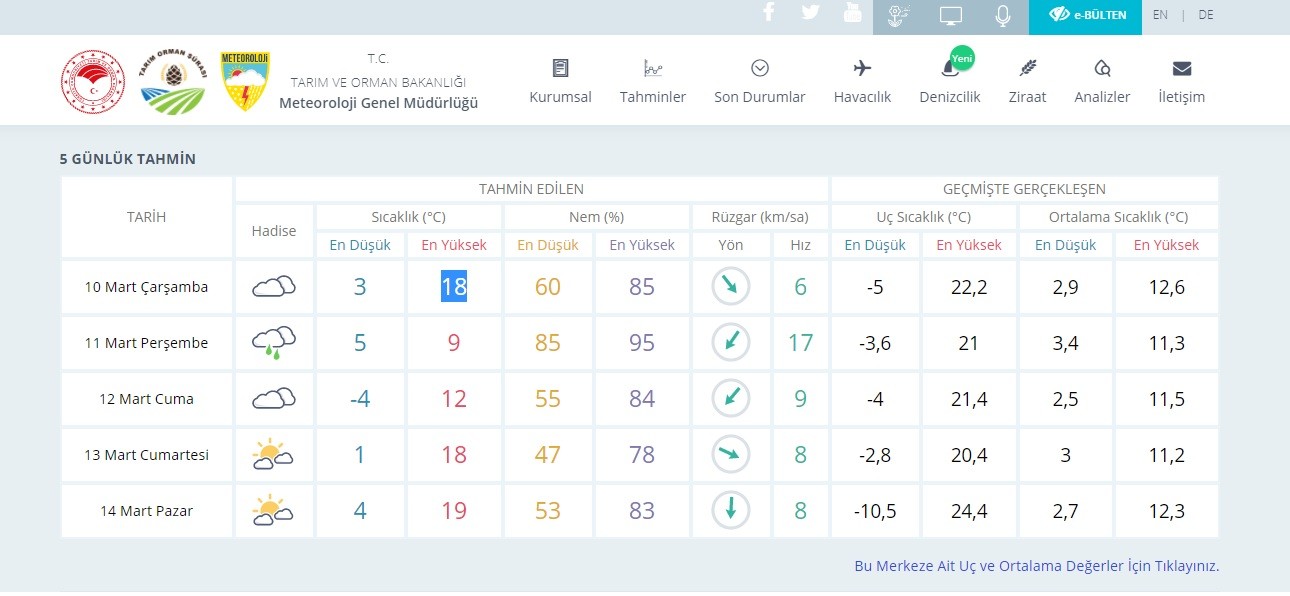This screenshot has width=1290, height=596.
Task: Click the flower pollen icon
Action: 899,15
